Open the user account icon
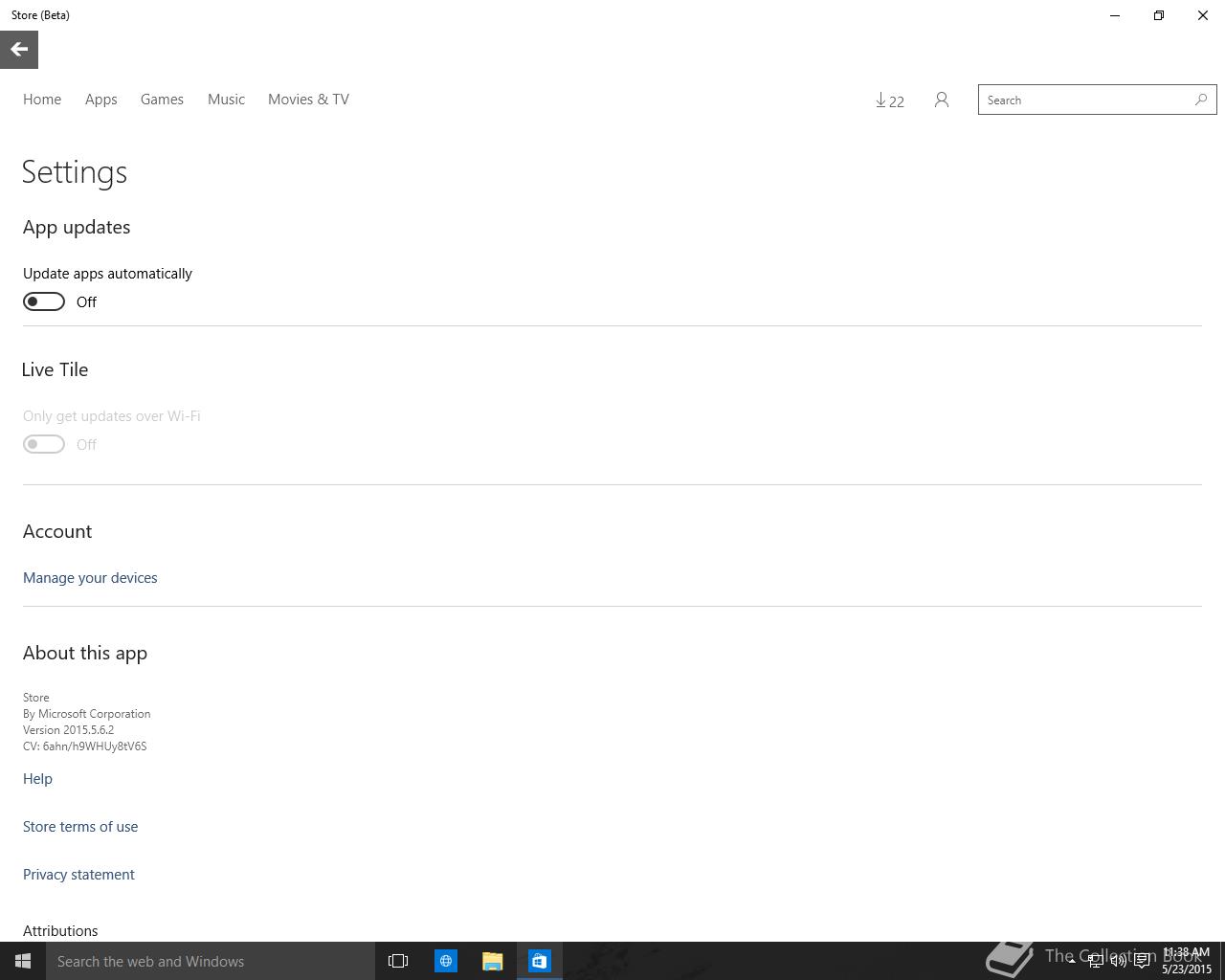Viewport: 1225px width, 980px height. 942,100
